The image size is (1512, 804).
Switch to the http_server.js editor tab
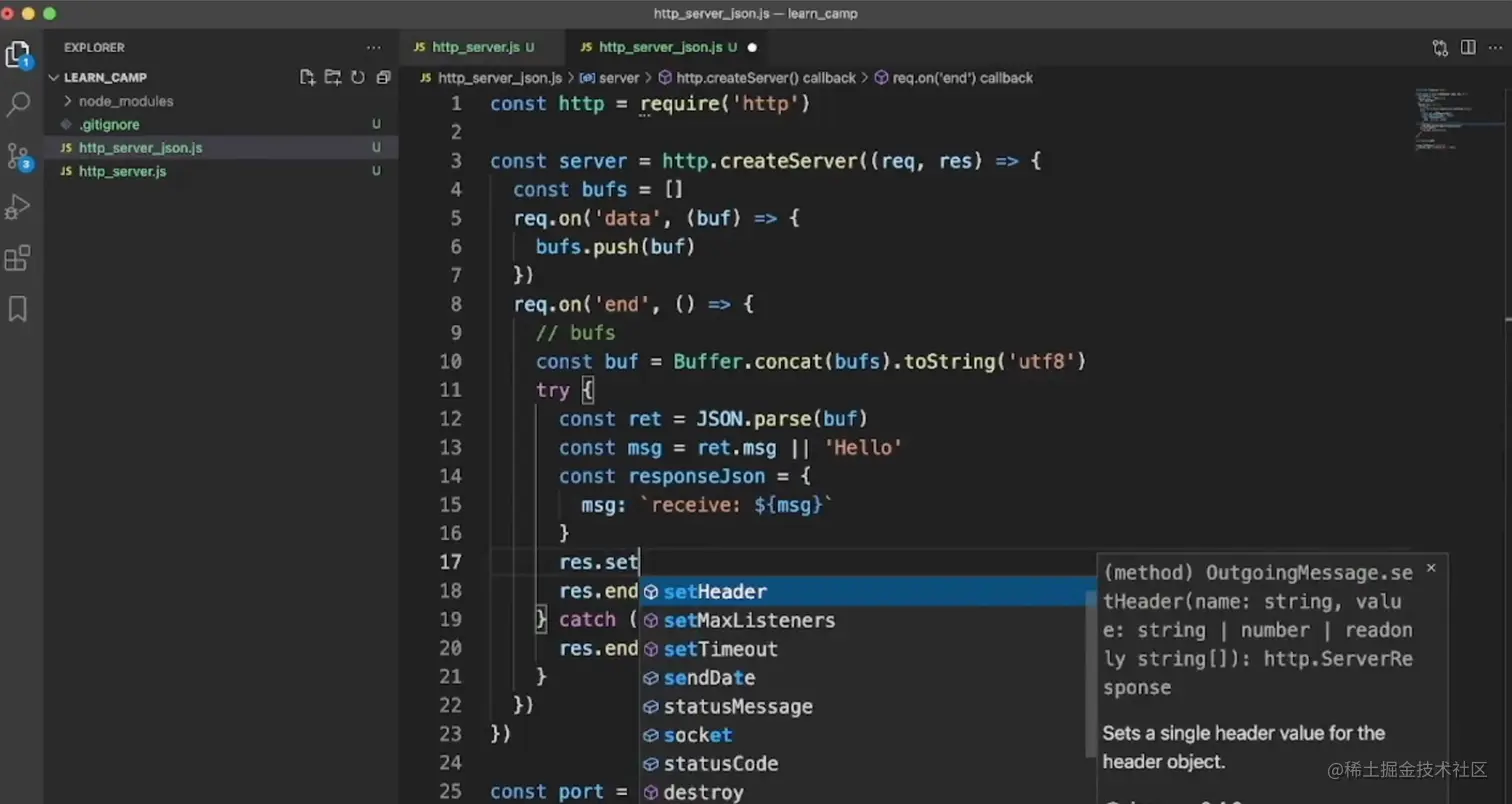coord(482,47)
